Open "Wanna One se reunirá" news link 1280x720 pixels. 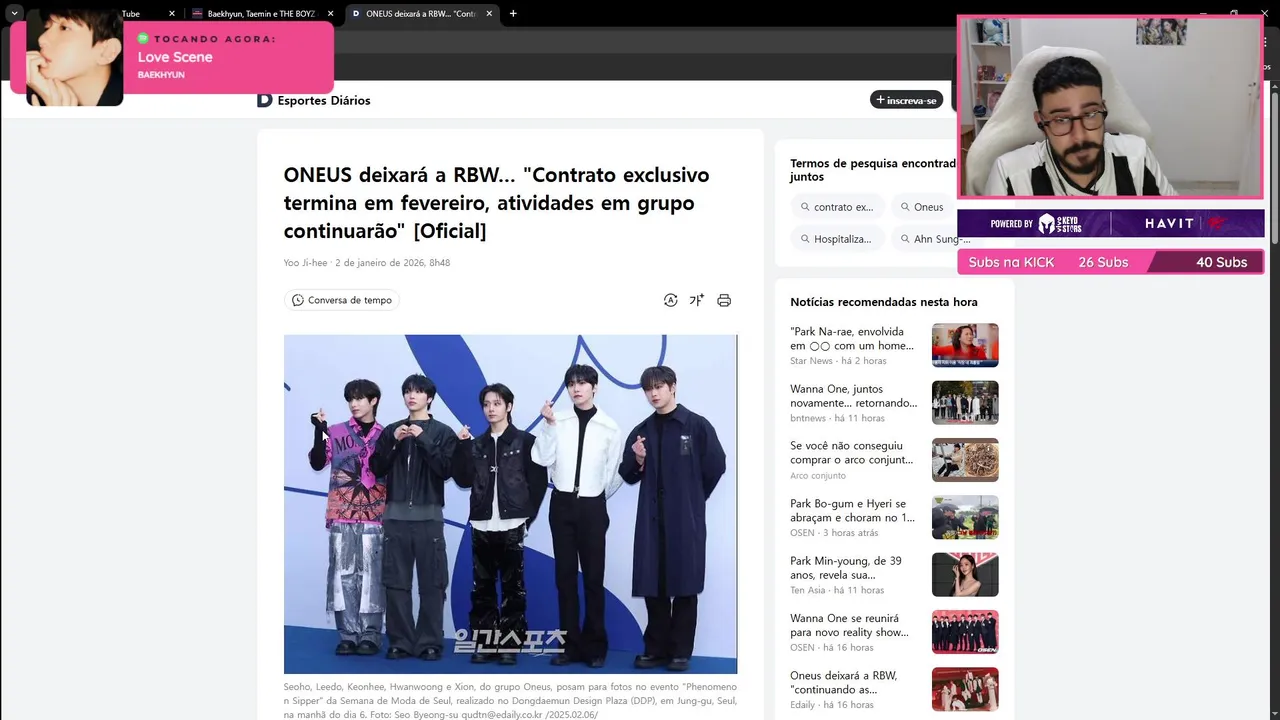849,625
